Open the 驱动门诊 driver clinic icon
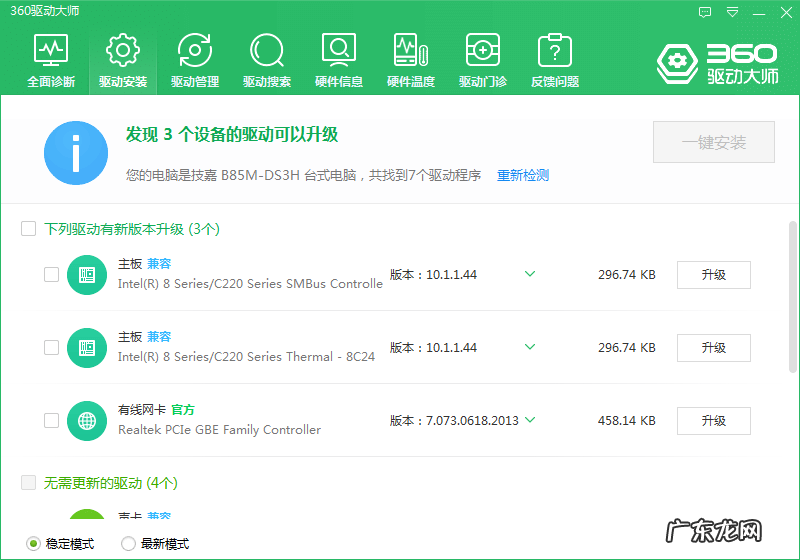800x560 pixels. coord(483,50)
